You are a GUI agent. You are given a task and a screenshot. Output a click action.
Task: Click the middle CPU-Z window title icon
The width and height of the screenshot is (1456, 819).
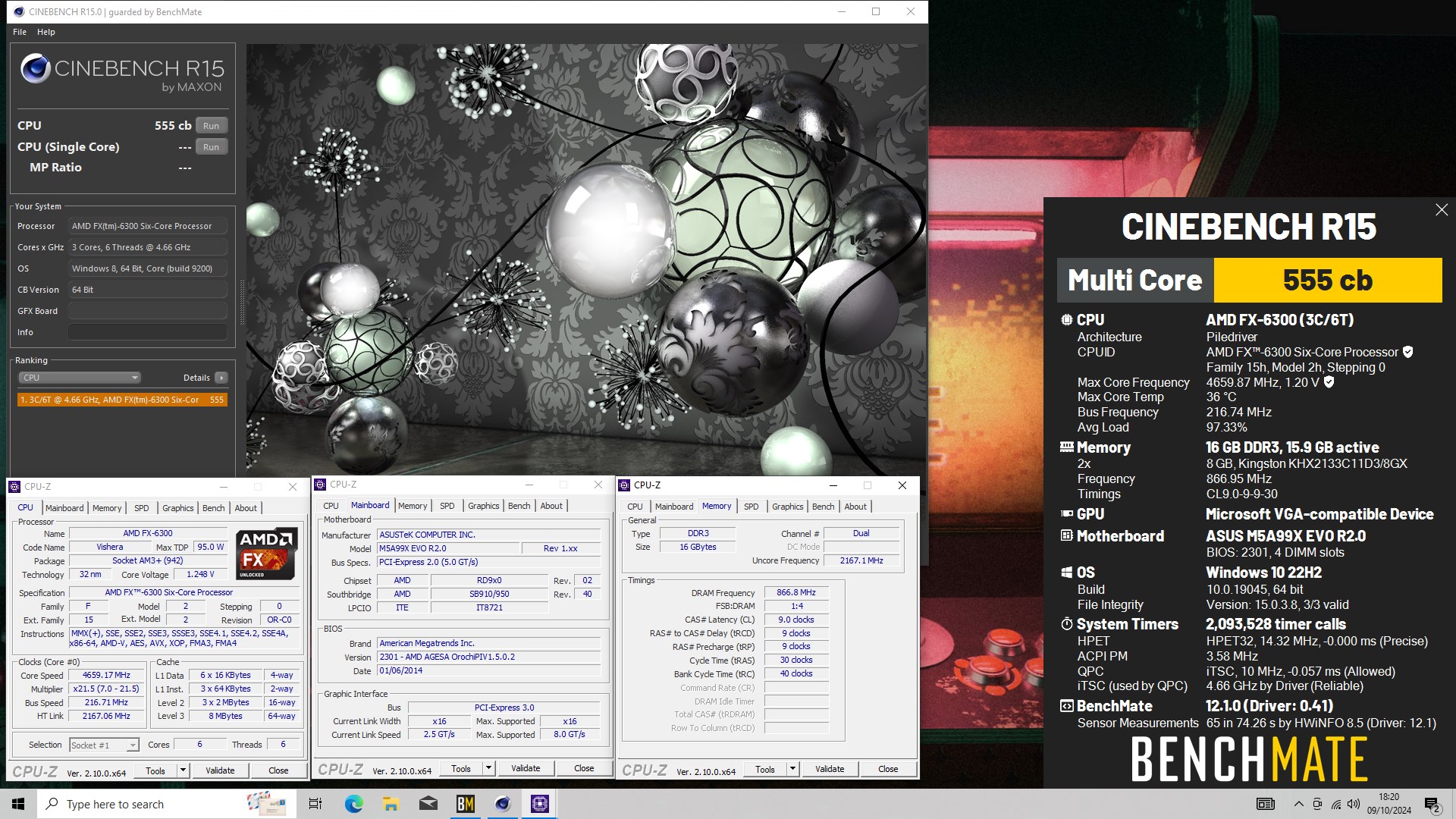[321, 485]
